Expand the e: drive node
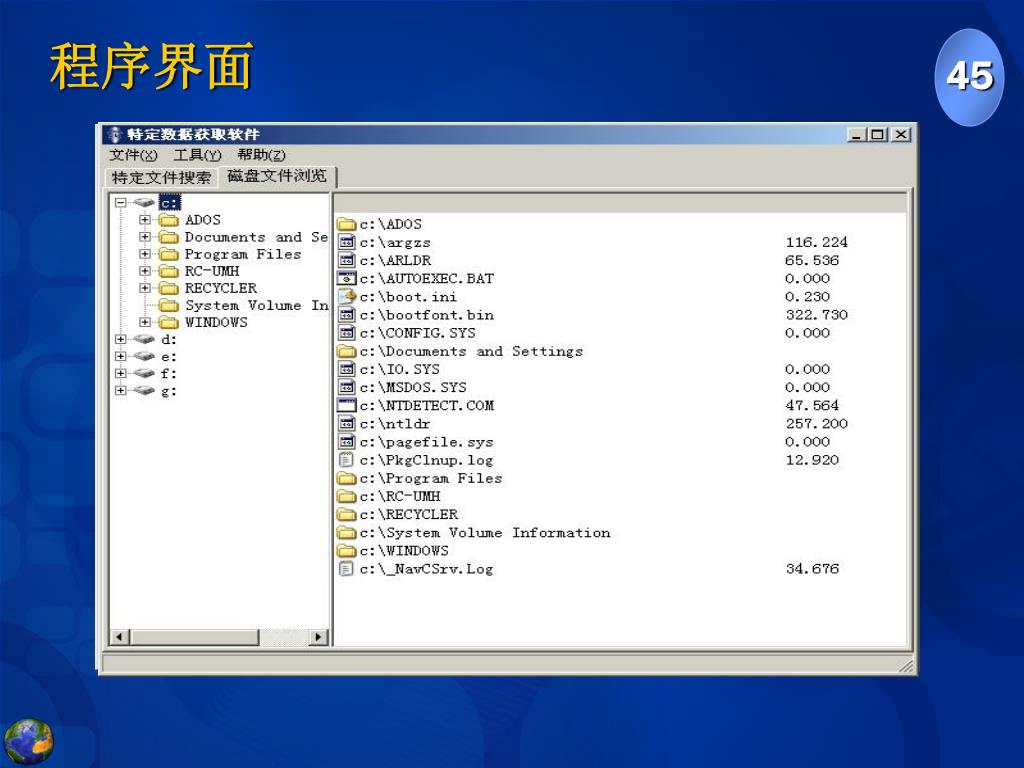The image size is (1024, 768). click(120, 356)
